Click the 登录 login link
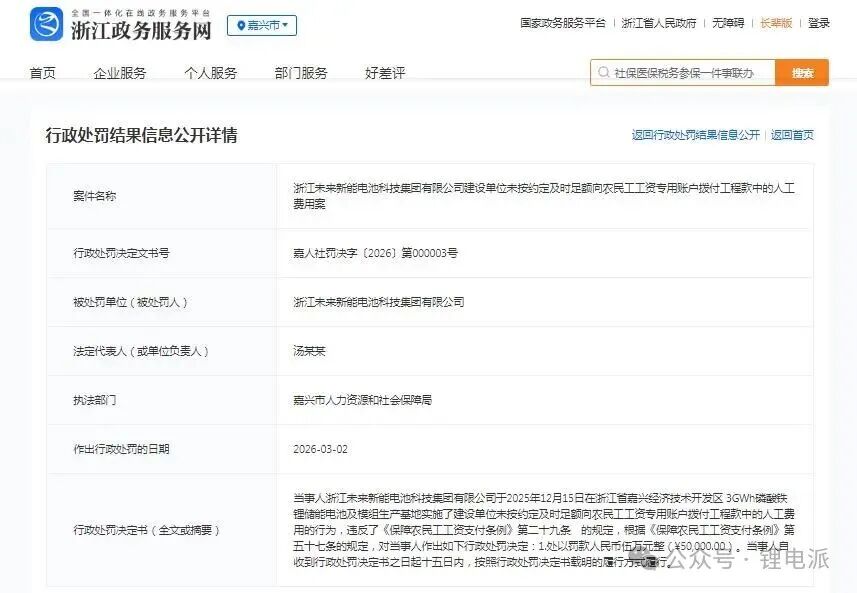The width and height of the screenshot is (857, 593). coord(819,23)
